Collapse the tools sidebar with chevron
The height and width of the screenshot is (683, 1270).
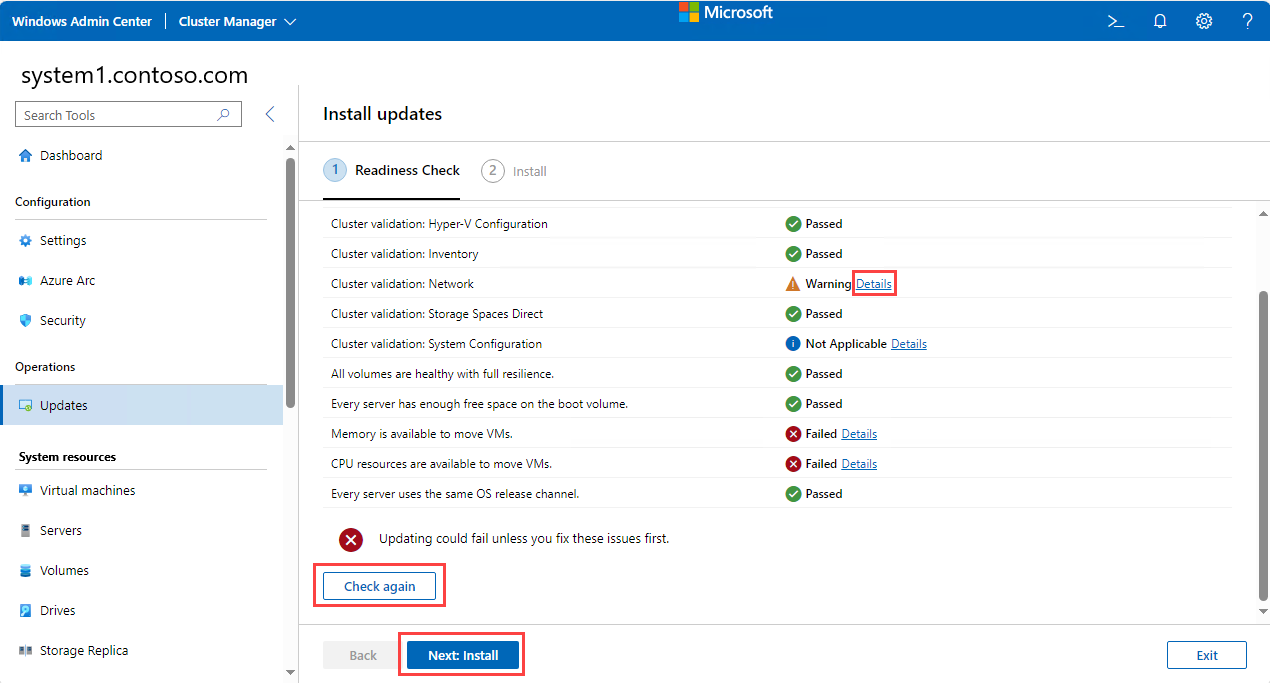pos(270,115)
